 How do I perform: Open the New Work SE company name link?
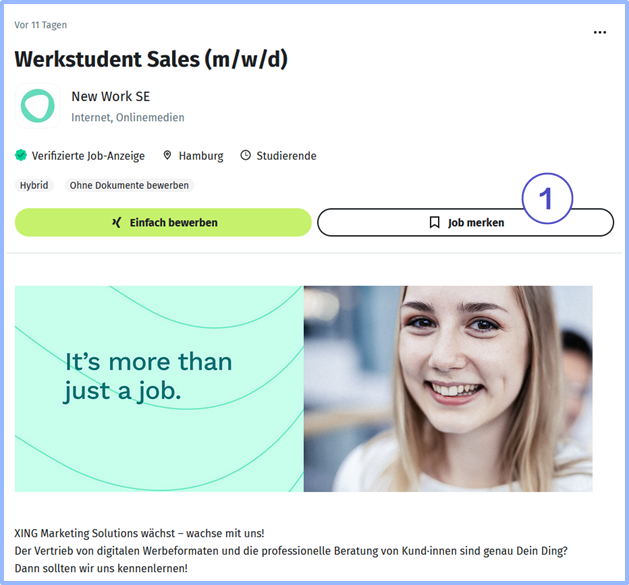point(109,97)
